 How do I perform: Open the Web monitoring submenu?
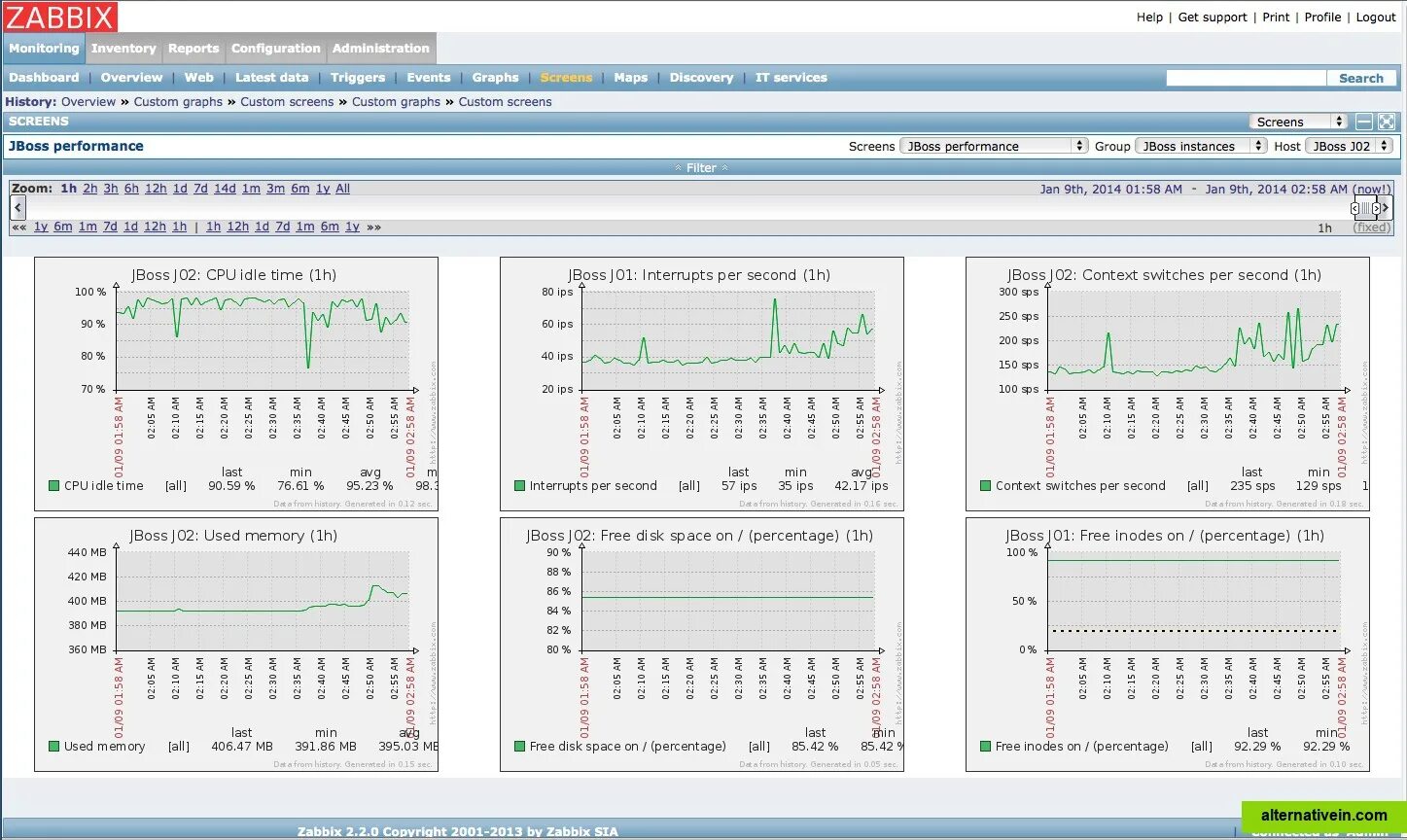pos(198,78)
